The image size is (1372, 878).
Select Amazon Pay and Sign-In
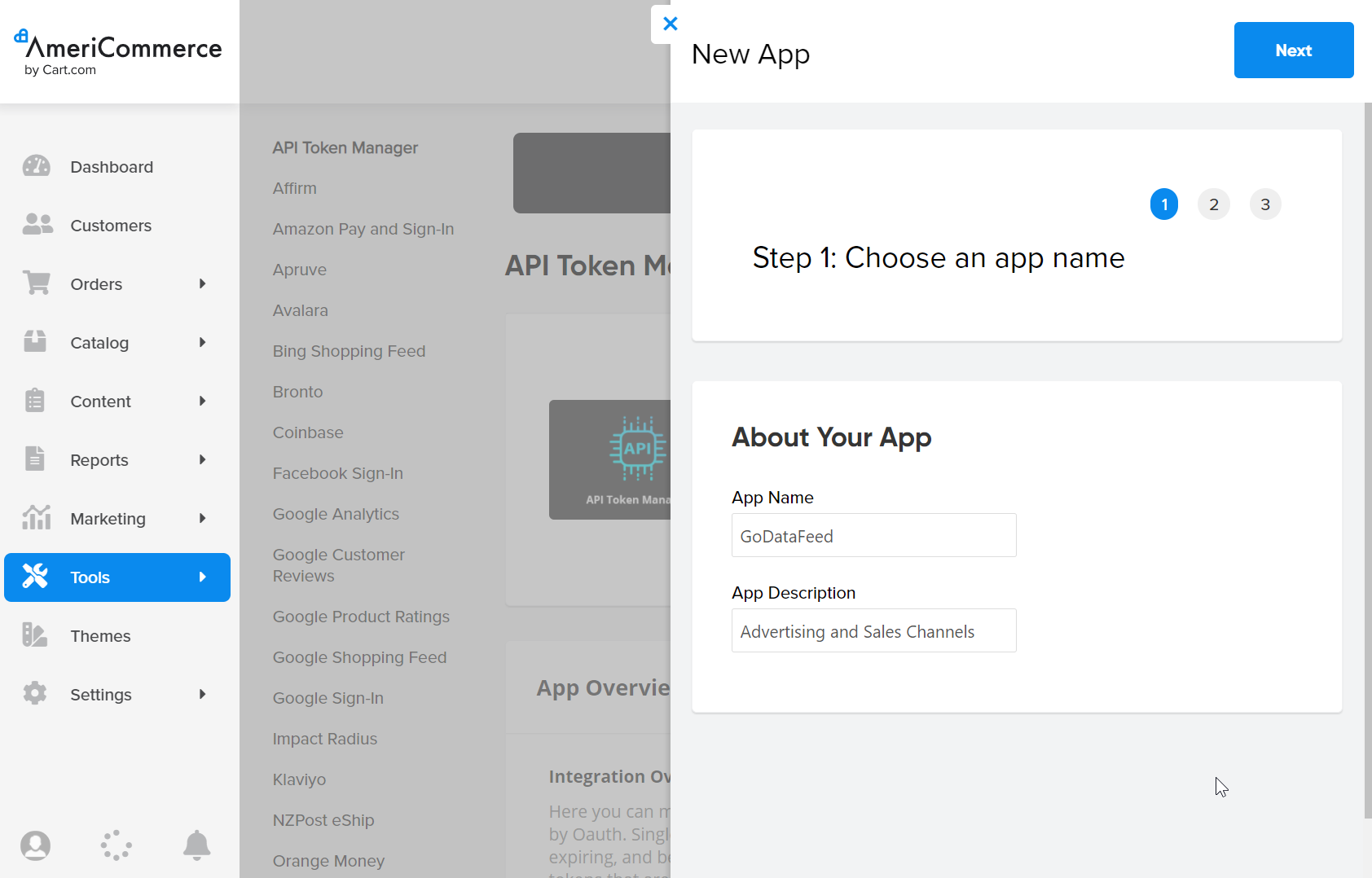pos(363,229)
